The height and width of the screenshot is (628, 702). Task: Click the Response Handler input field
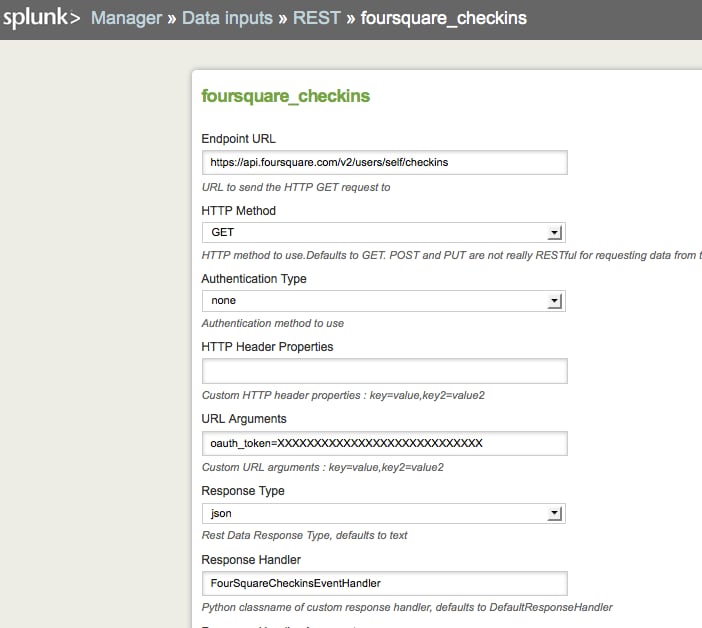385,583
